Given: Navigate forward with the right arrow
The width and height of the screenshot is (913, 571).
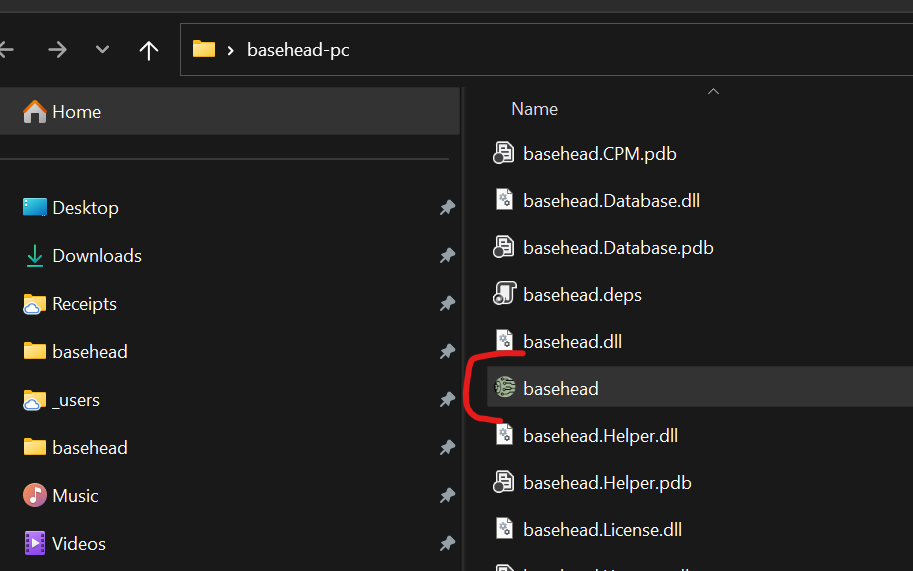Looking at the screenshot, I should (57, 50).
